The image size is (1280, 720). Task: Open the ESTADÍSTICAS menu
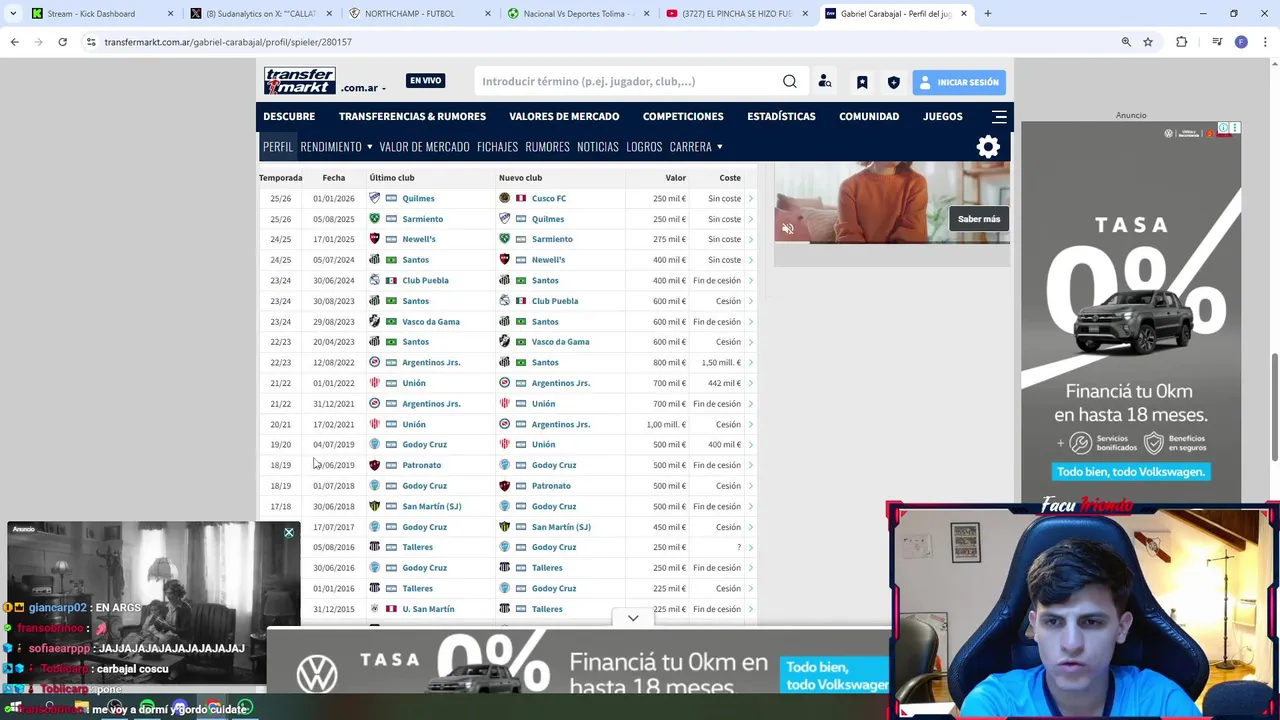(781, 116)
